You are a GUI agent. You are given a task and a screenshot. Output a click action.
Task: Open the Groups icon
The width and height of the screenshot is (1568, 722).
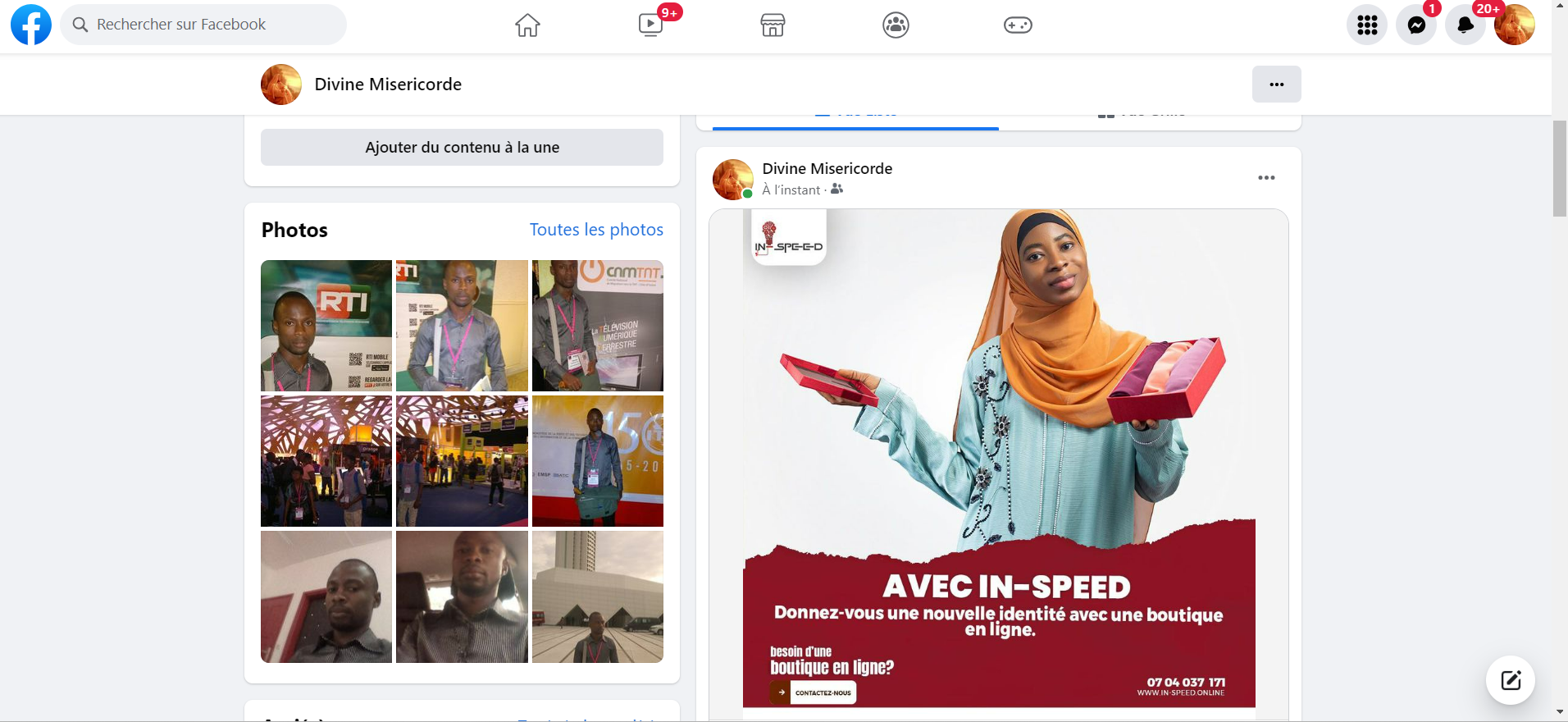pos(896,25)
